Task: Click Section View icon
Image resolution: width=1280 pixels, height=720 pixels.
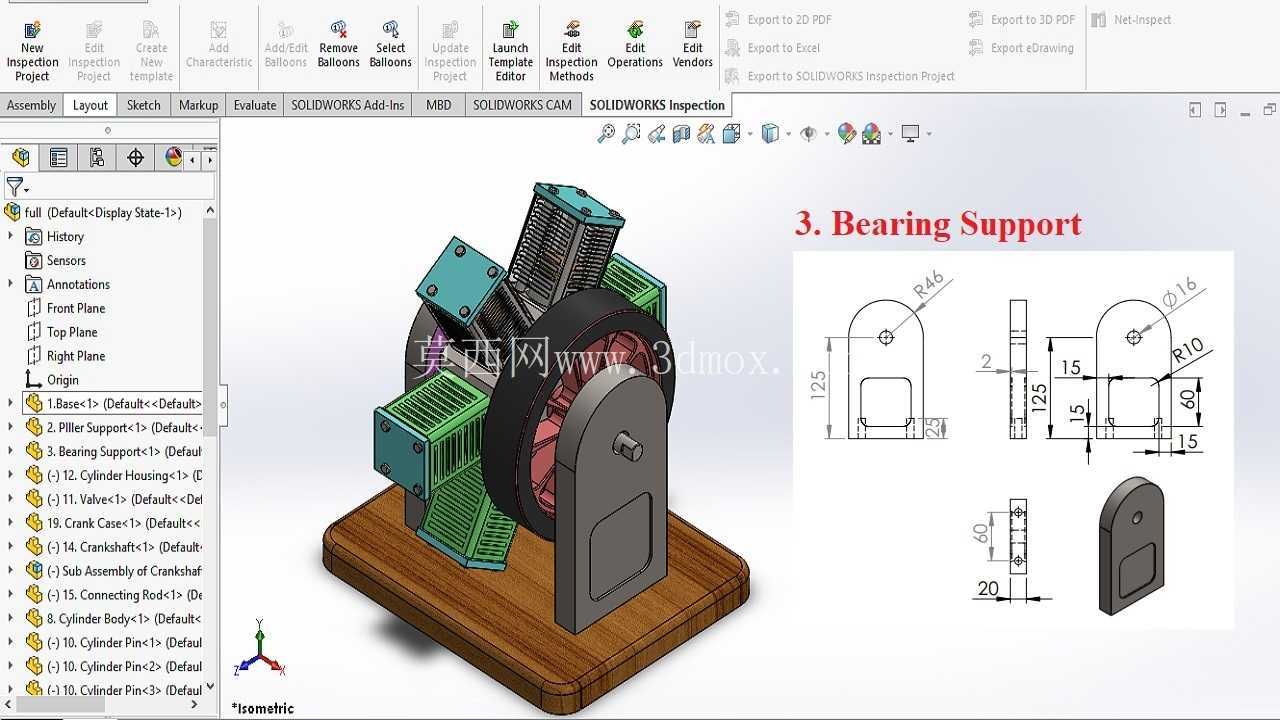Action: coord(681,133)
